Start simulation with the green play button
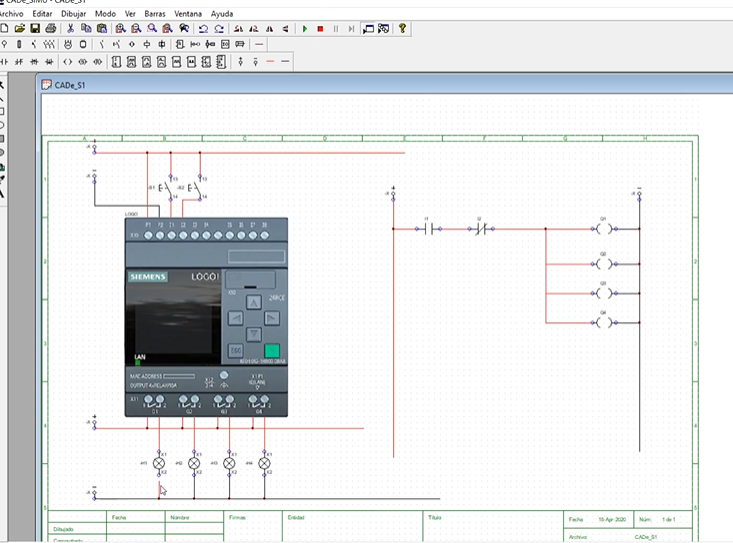The width and height of the screenshot is (733, 543). [305, 29]
